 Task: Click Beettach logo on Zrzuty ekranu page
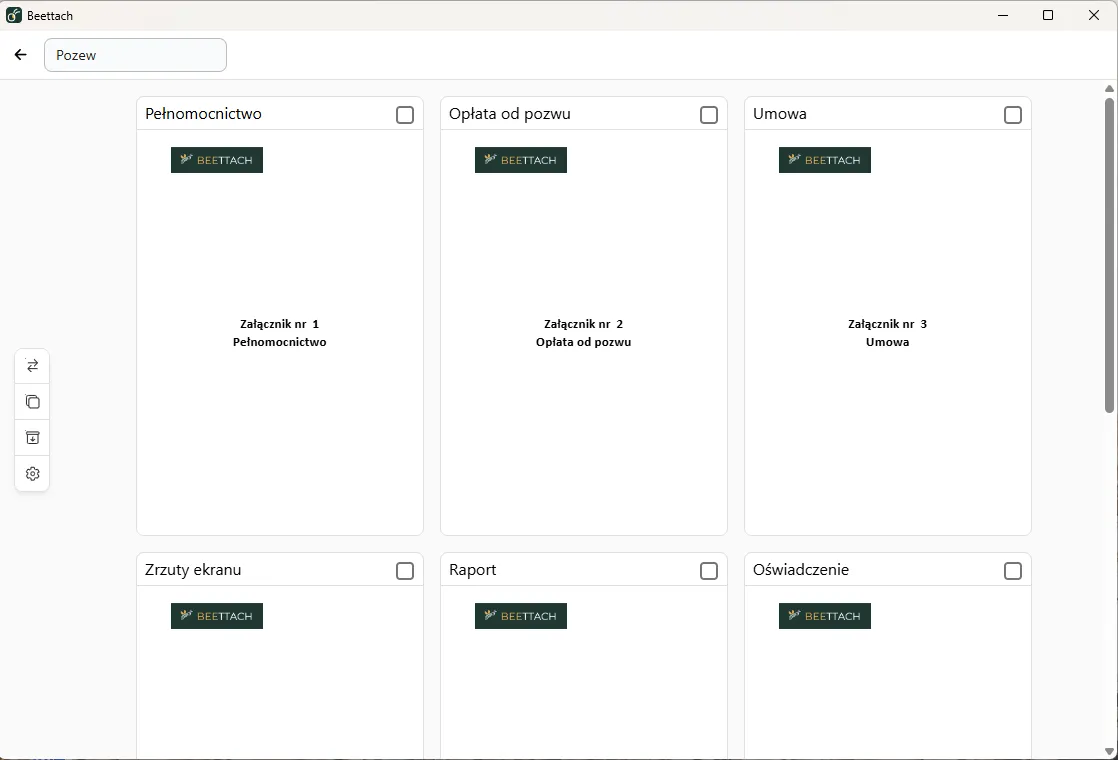tap(217, 616)
